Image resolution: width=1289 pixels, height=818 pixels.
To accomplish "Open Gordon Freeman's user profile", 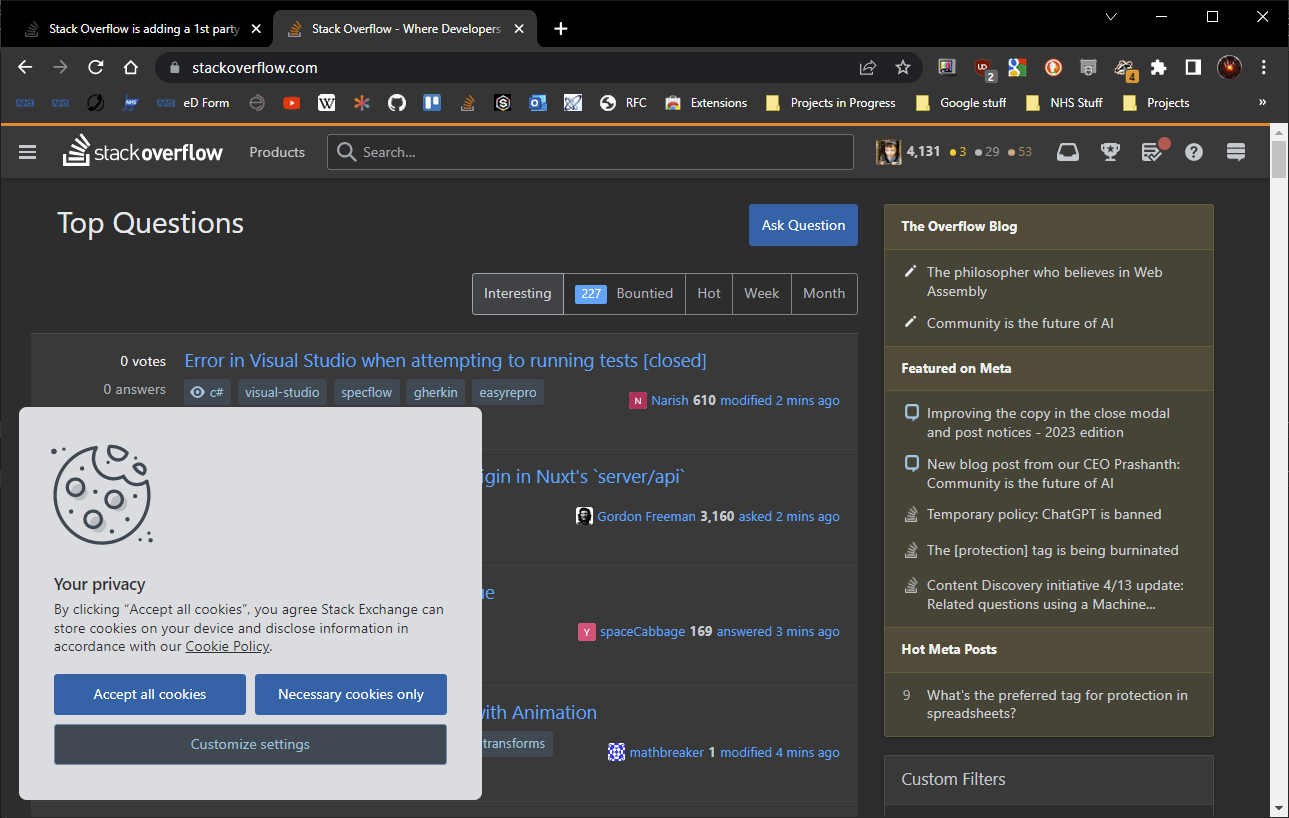I will [x=646, y=516].
